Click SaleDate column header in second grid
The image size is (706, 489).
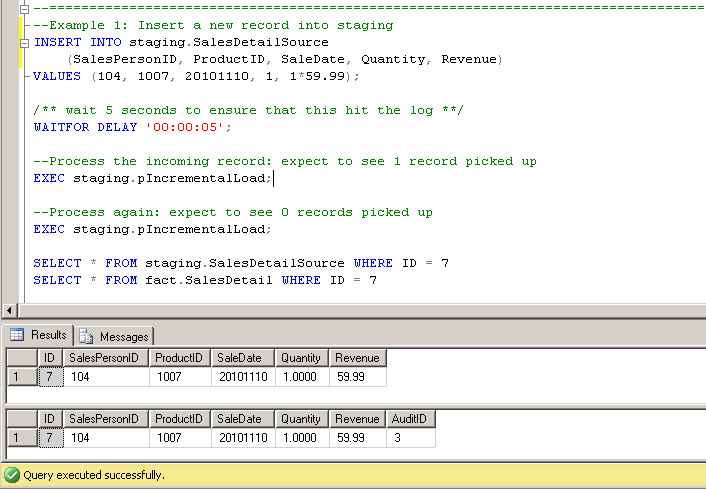click(241, 419)
